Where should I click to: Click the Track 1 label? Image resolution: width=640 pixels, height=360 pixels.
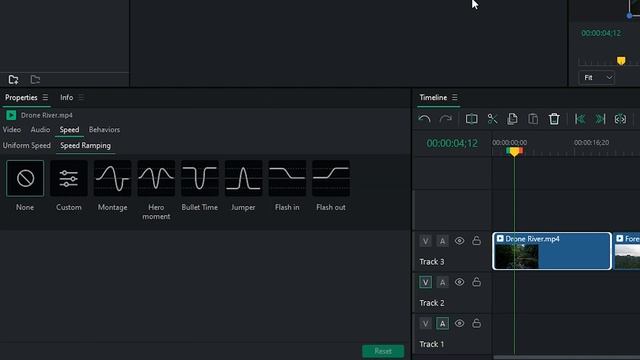pos(432,344)
